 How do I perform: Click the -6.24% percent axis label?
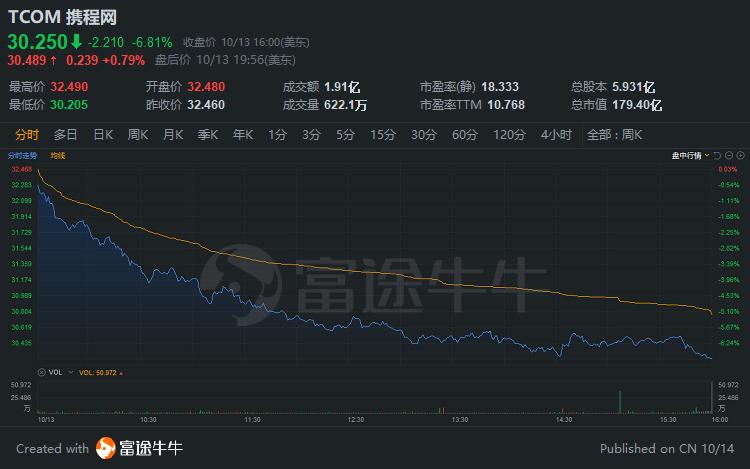click(729, 343)
